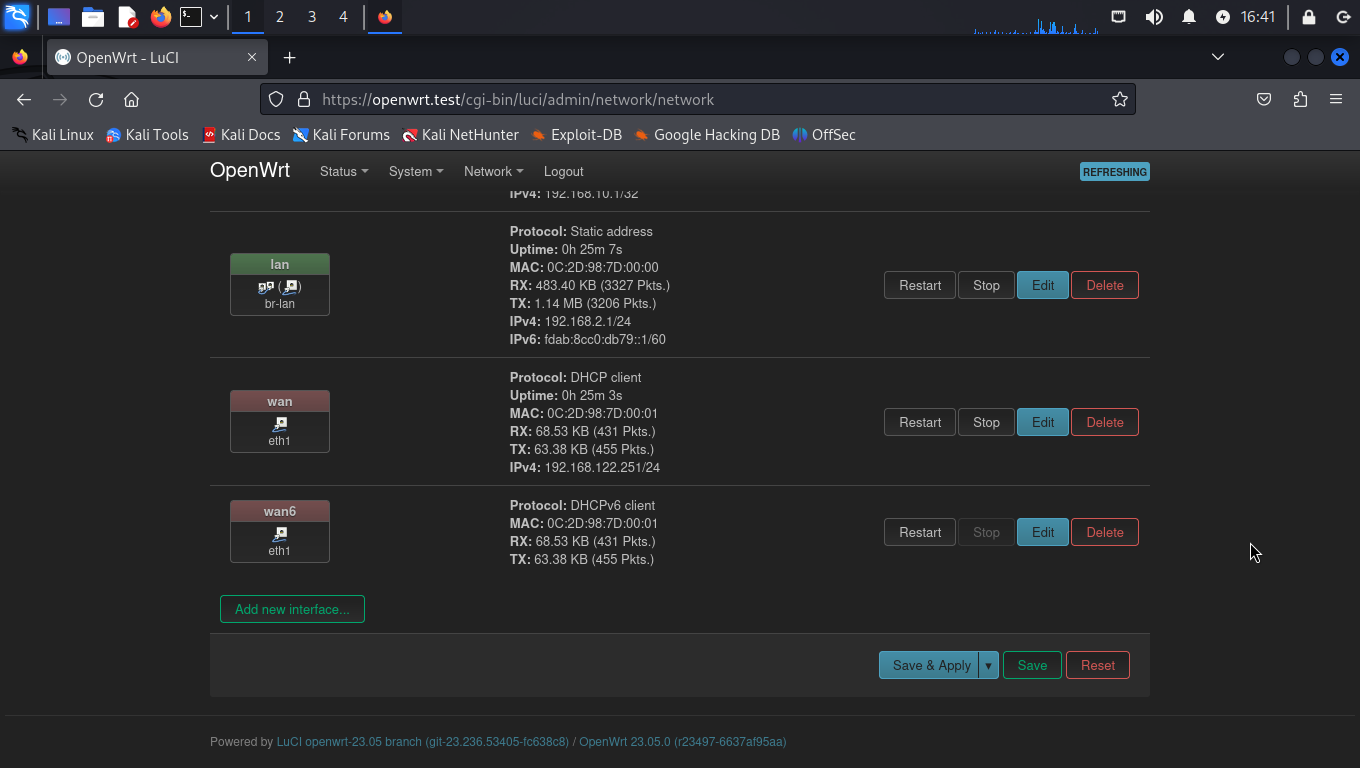Delete the wan6 interface
Image resolution: width=1360 pixels, height=768 pixels.
[x=1105, y=532]
